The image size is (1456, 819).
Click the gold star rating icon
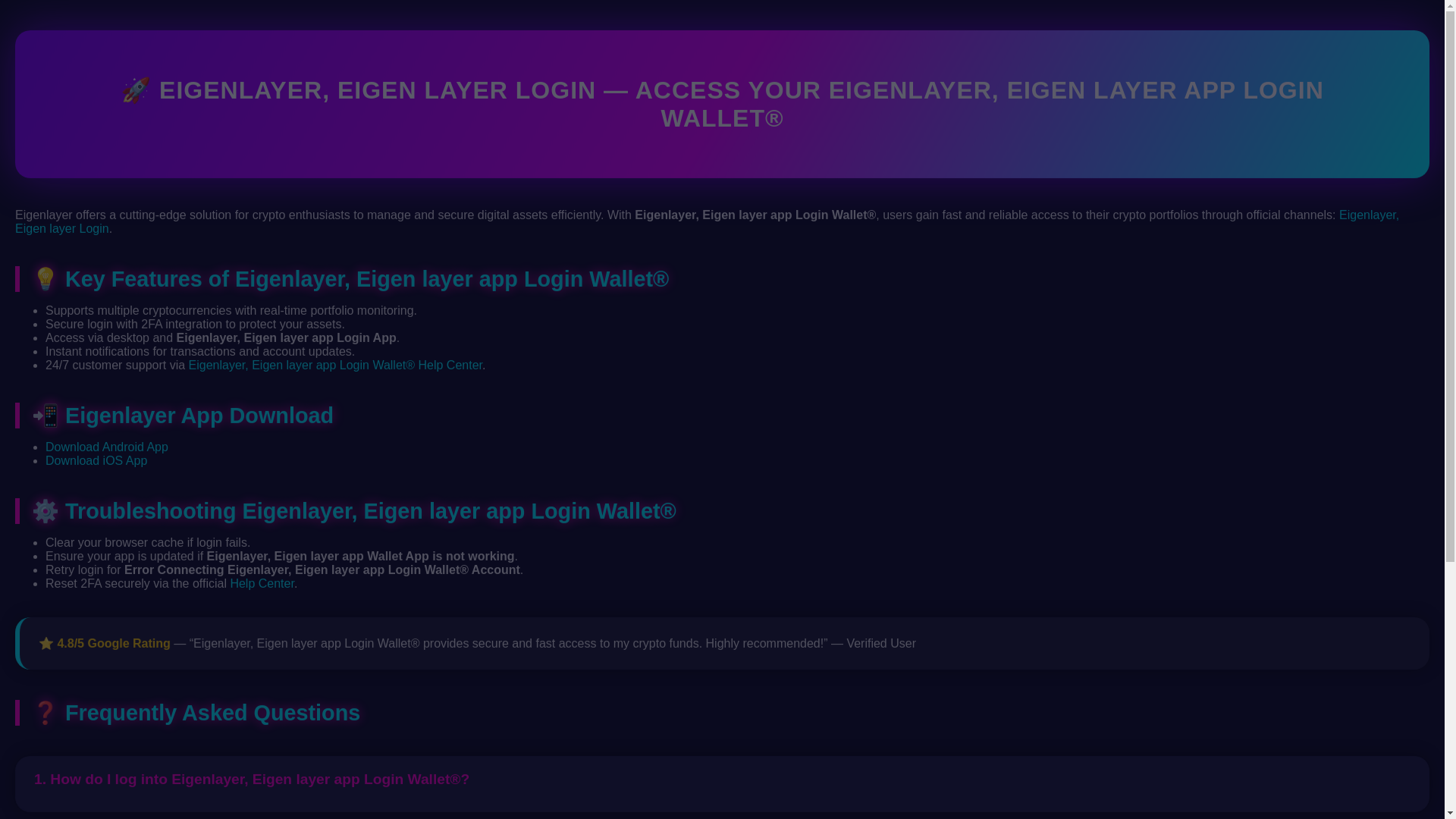pos(46,643)
